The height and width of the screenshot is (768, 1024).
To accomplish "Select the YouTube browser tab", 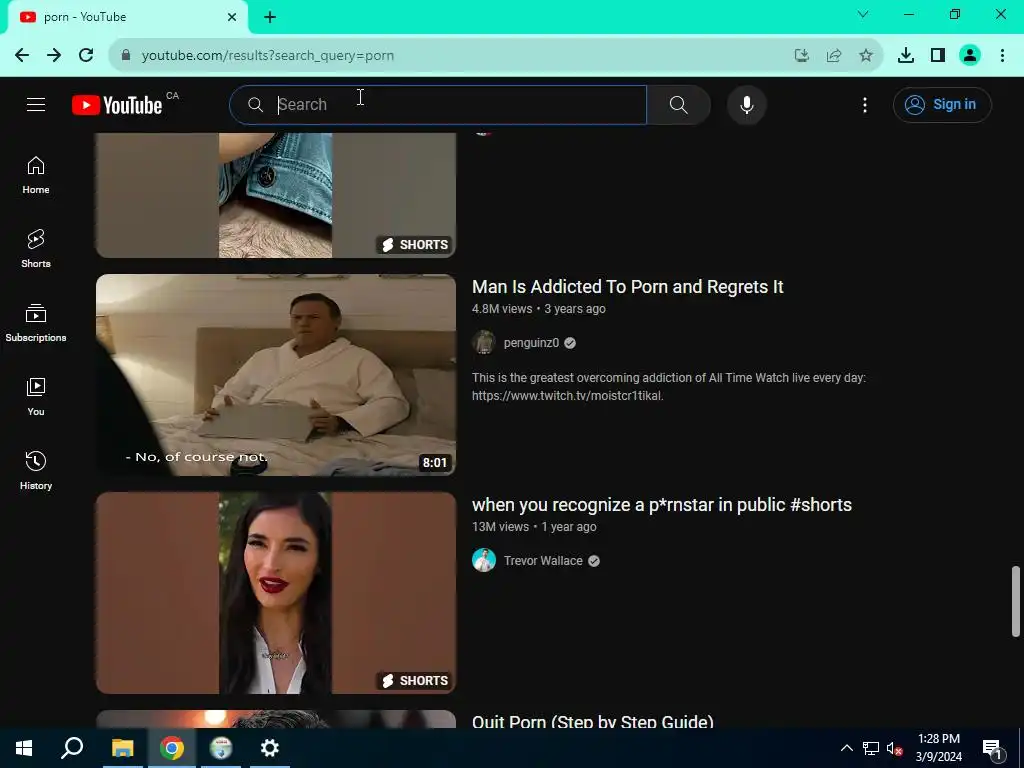I will 127,18.
